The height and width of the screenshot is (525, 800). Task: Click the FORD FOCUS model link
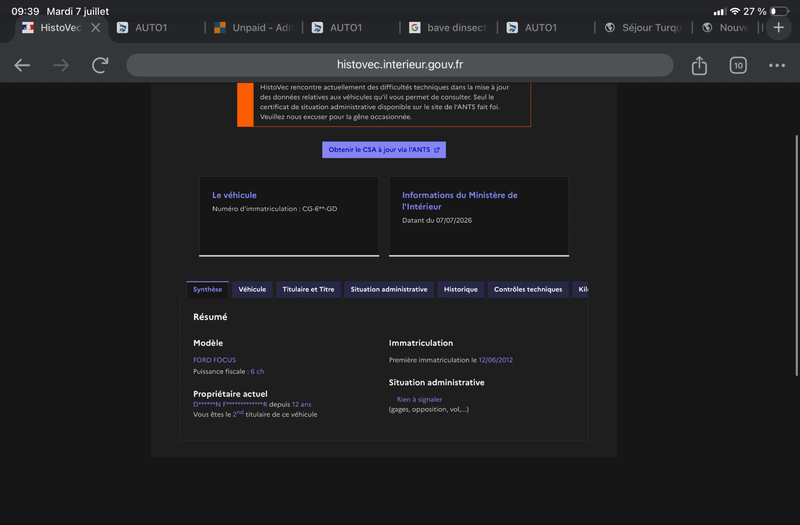214,360
